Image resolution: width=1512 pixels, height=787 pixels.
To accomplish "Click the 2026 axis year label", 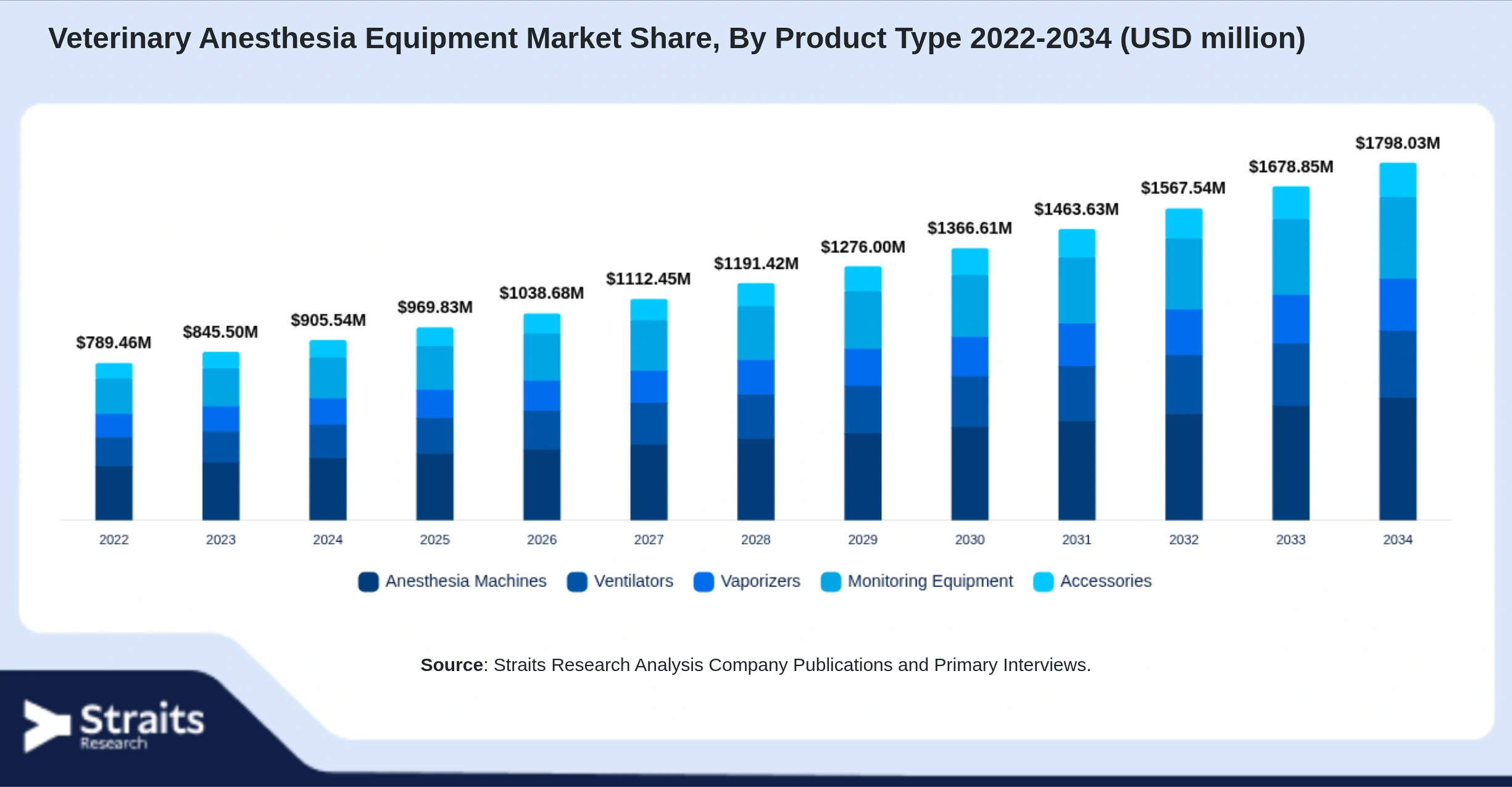I will click(542, 540).
